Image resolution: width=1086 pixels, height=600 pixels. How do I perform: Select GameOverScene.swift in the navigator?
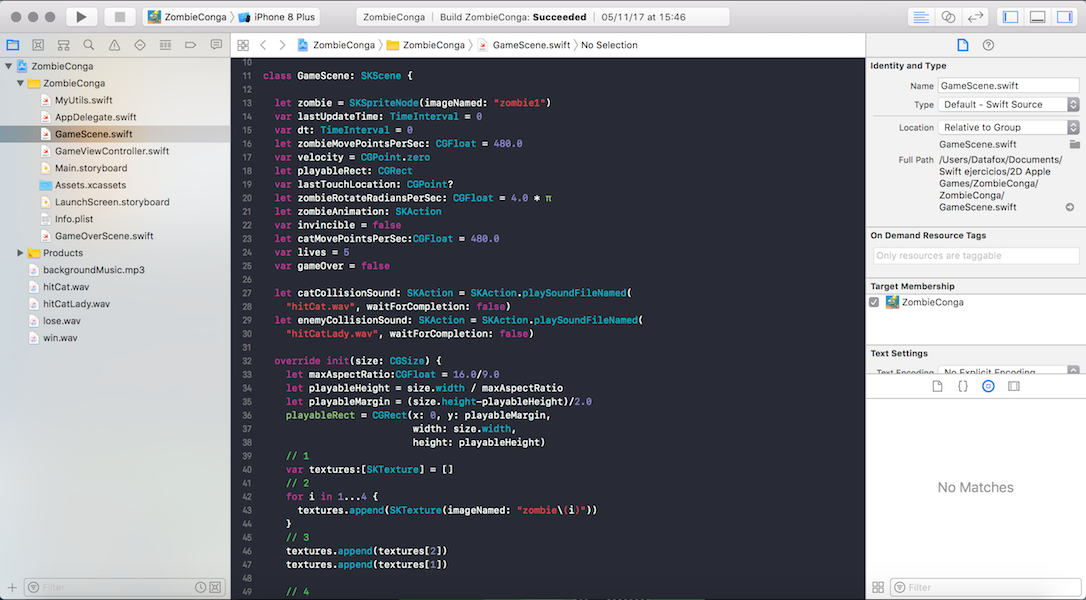(x=104, y=236)
